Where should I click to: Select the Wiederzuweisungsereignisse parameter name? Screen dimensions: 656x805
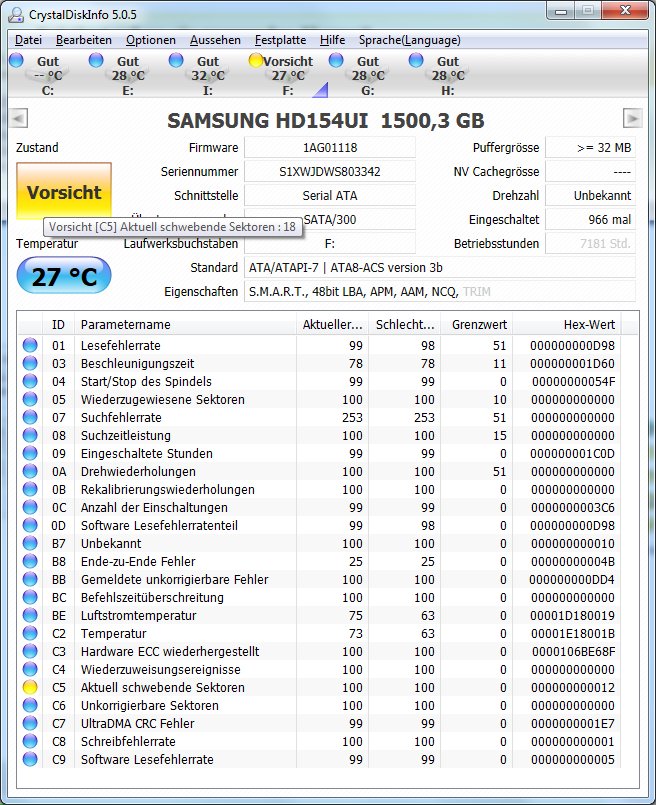[x=161, y=669]
